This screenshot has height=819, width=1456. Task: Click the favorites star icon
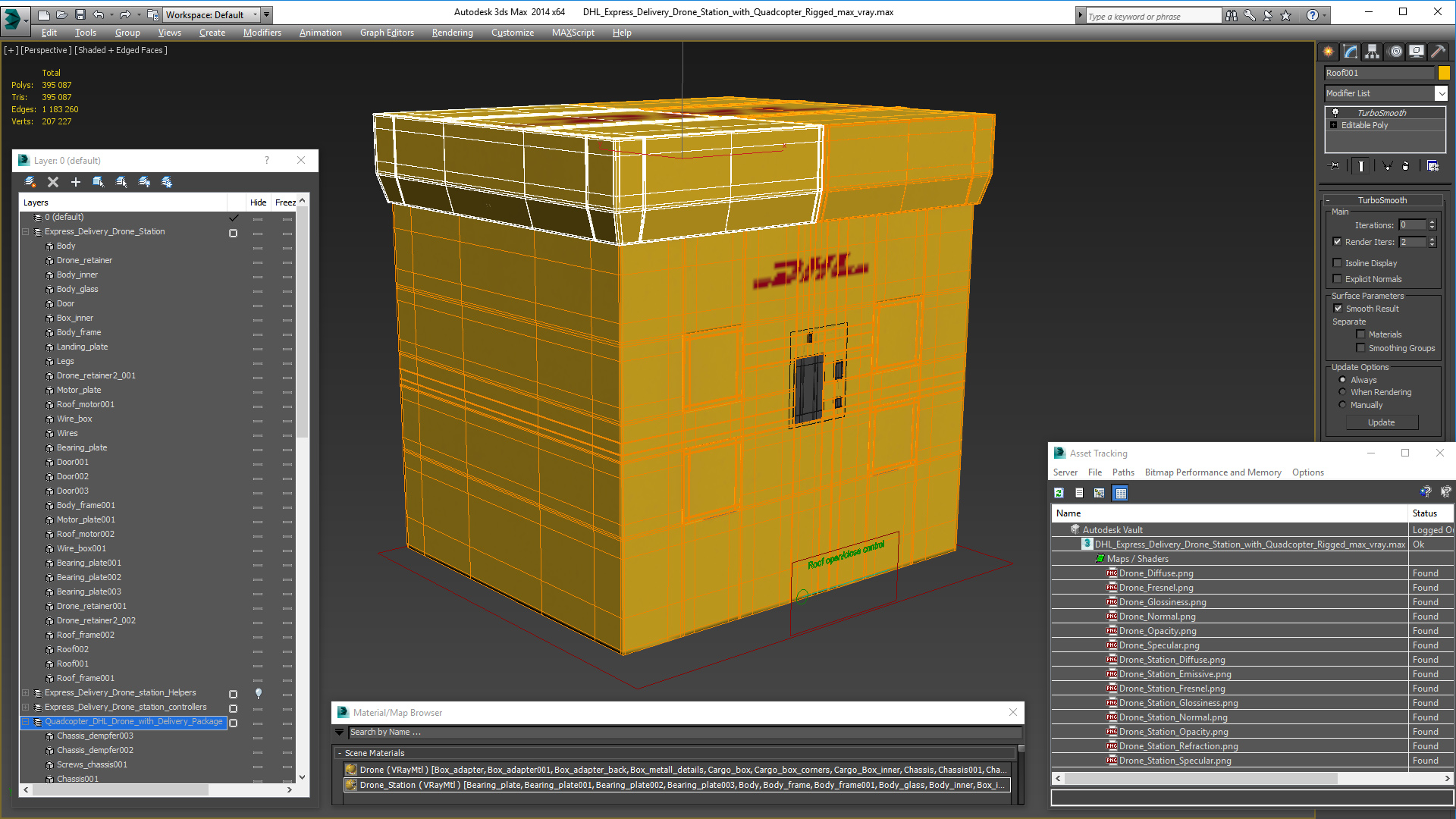tap(1286, 16)
